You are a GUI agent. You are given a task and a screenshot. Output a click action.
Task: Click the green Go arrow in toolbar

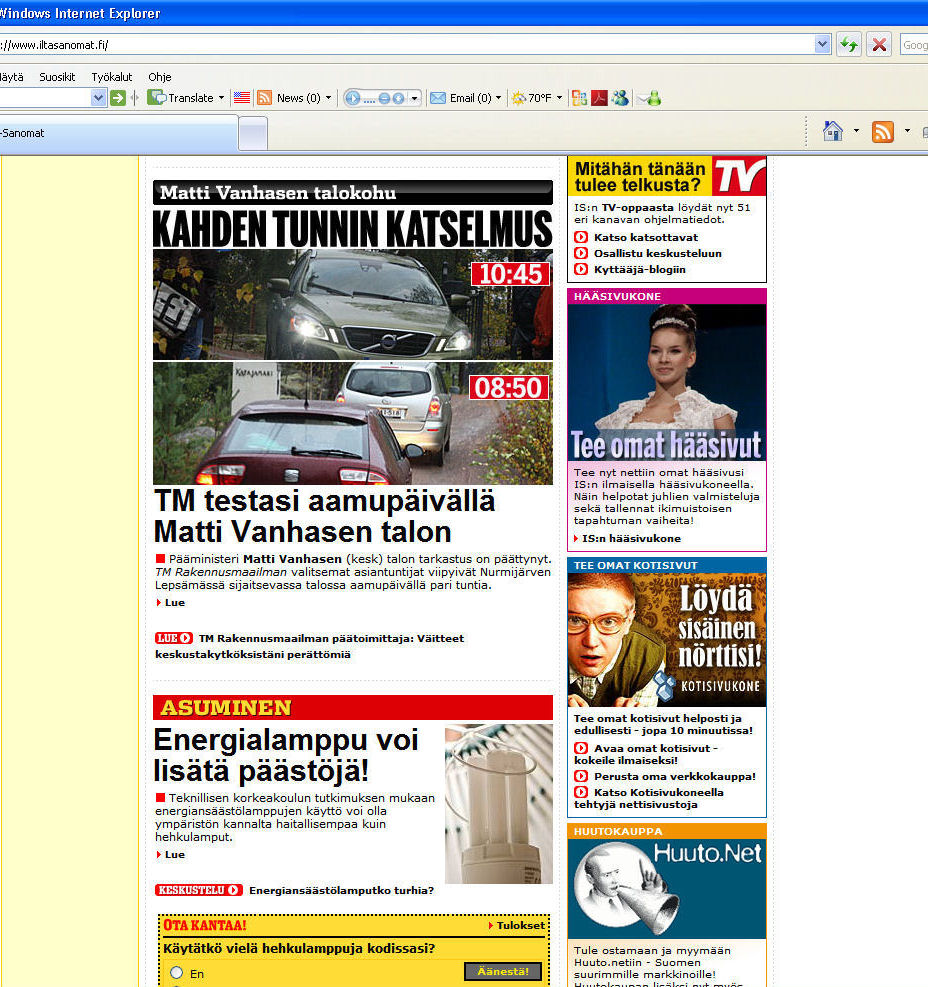[118, 98]
